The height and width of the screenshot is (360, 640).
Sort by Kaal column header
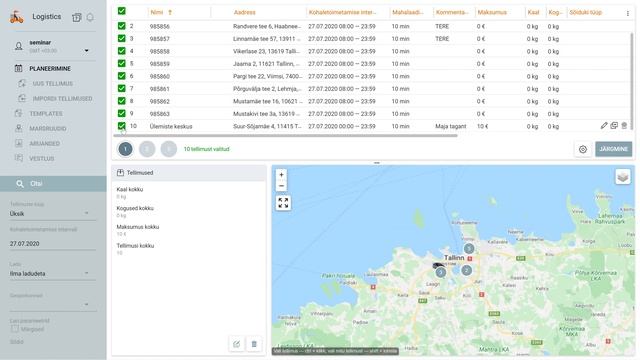pos(533,12)
